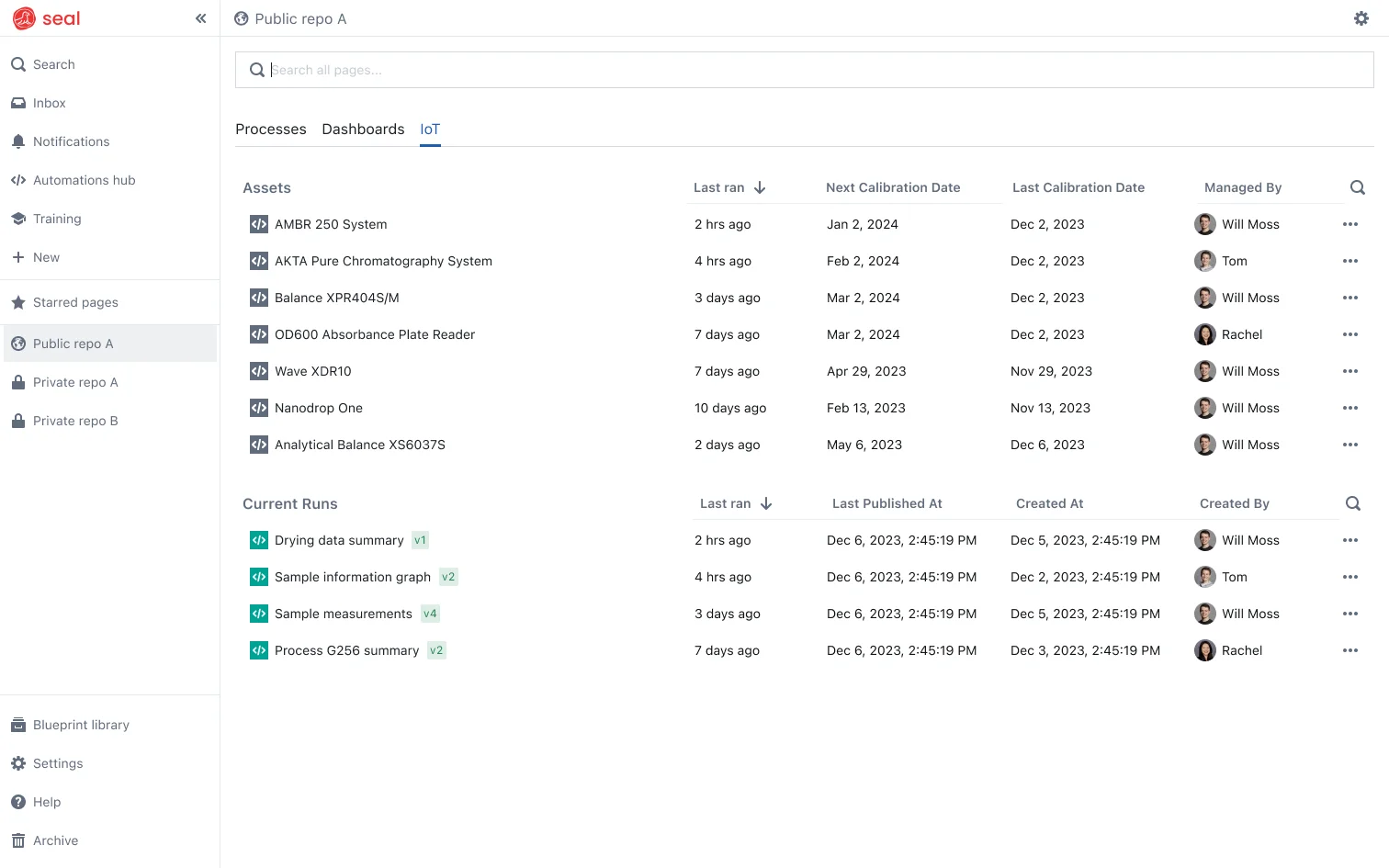Open the AKTA Pure Chromatography System asset

[383, 261]
